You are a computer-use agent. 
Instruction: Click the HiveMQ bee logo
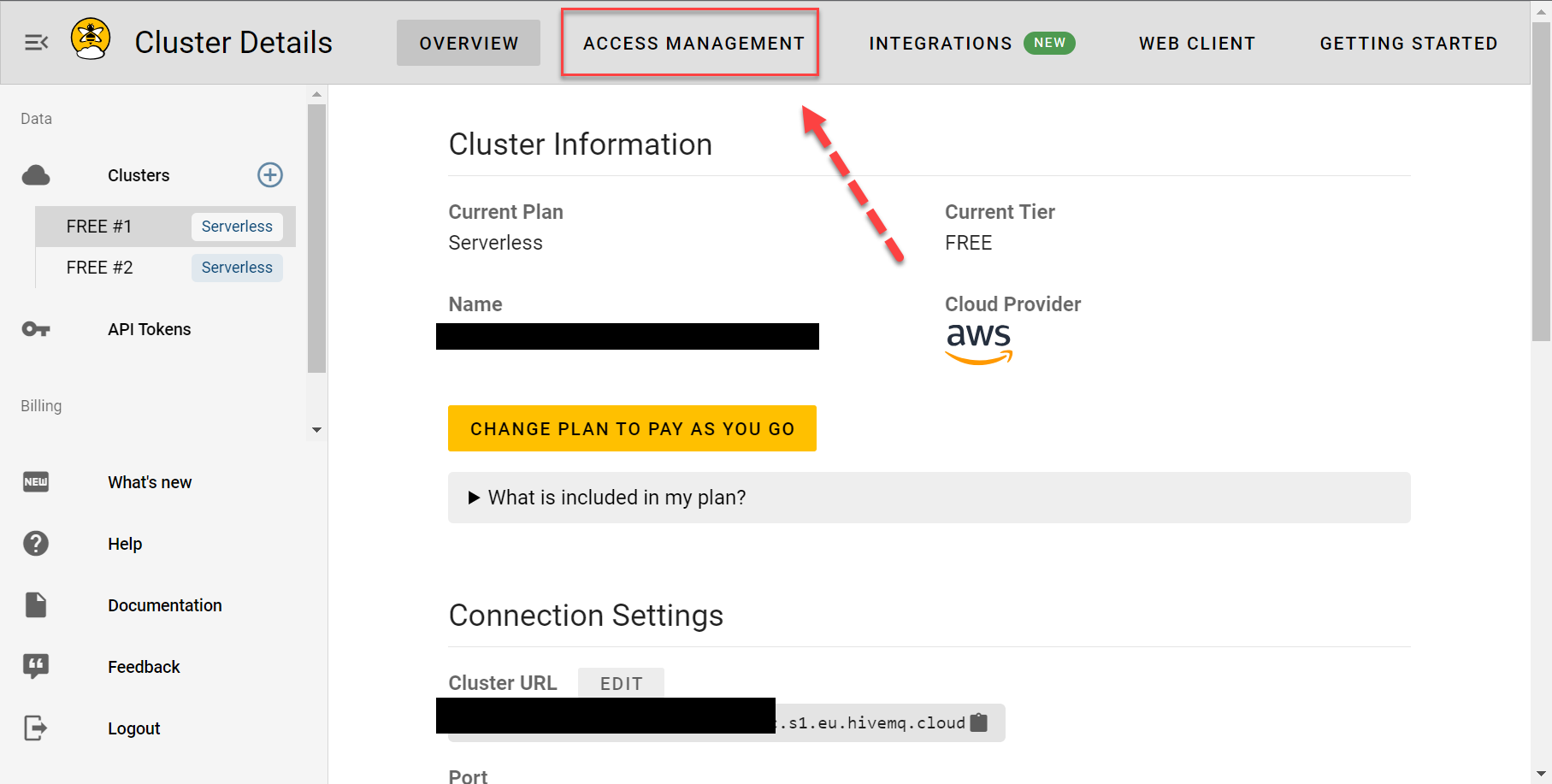coord(91,39)
